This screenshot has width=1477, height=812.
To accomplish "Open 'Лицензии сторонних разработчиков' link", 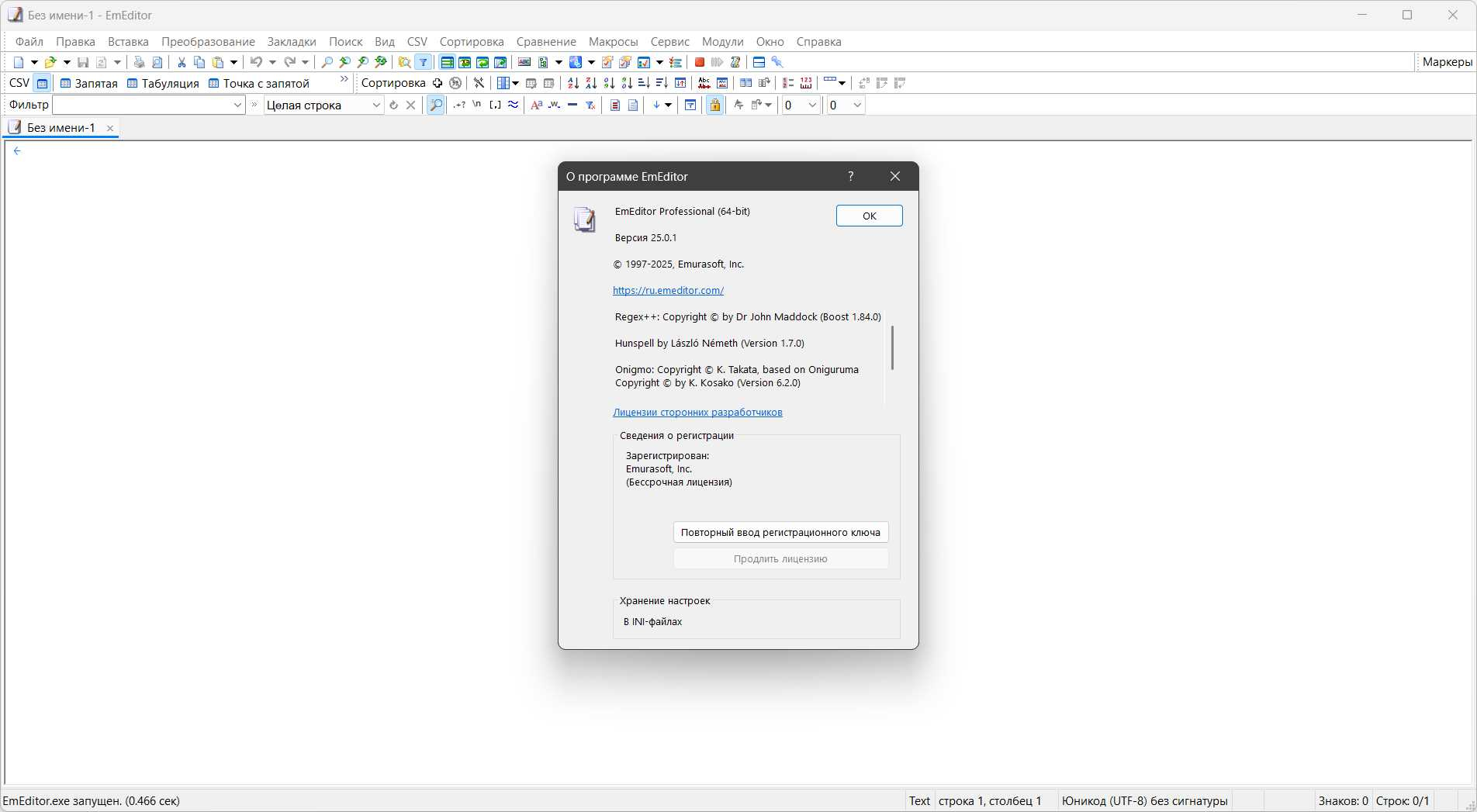I will click(x=697, y=412).
